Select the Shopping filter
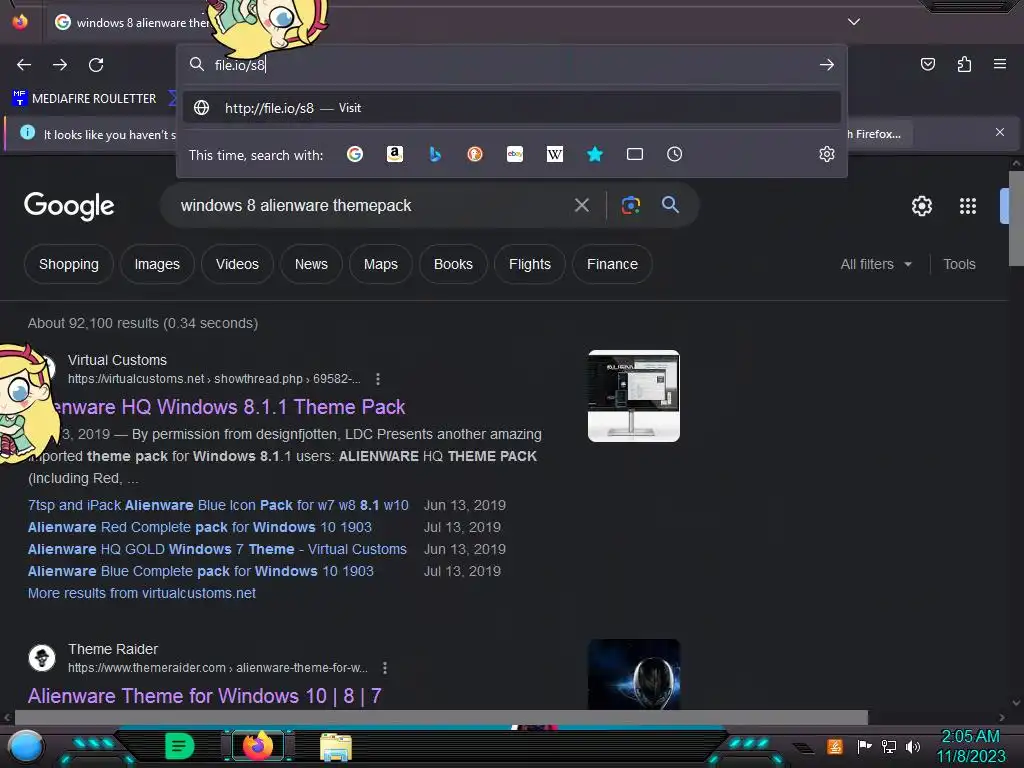This screenshot has height=768, width=1024. click(x=69, y=264)
